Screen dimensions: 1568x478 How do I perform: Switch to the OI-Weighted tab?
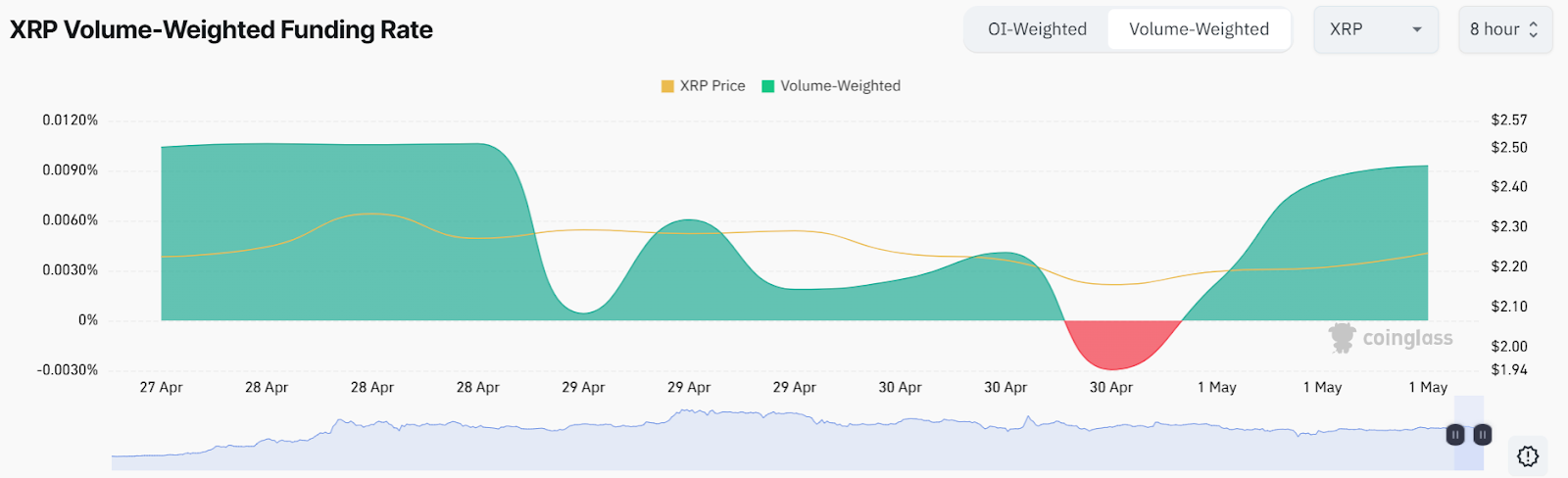click(x=1037, y=29)
